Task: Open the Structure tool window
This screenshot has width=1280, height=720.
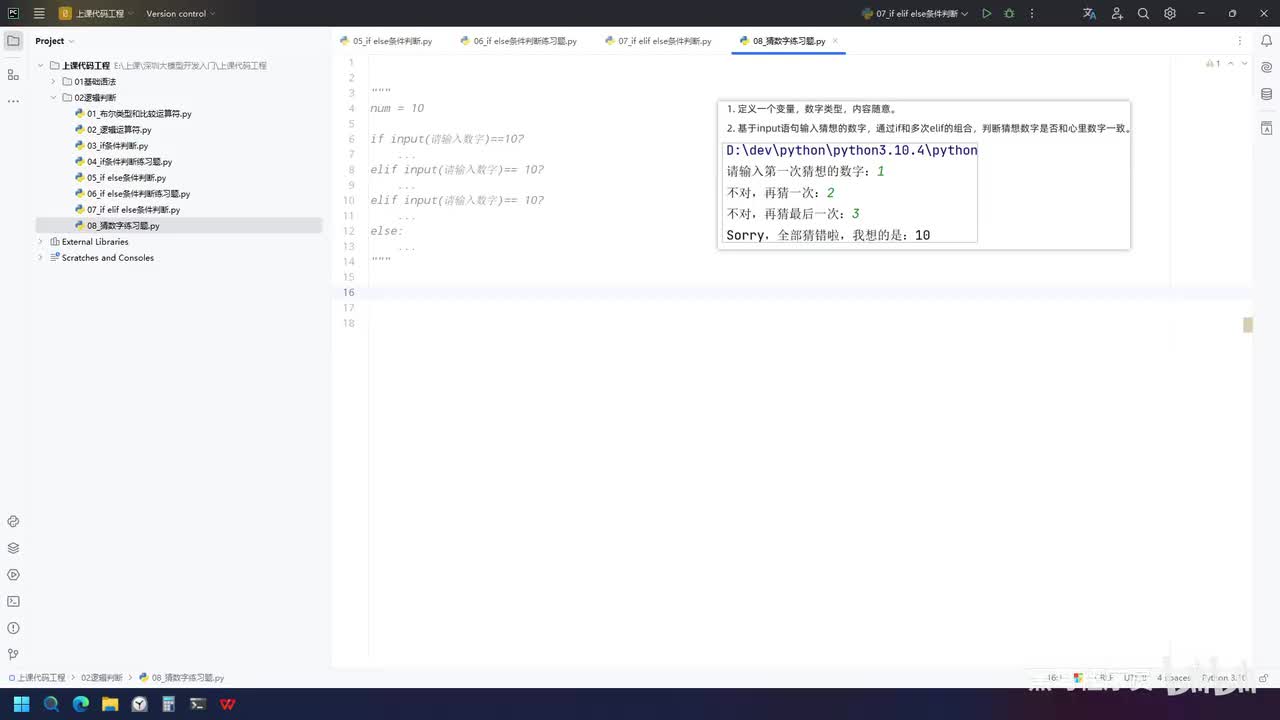Action: point(13,74)
